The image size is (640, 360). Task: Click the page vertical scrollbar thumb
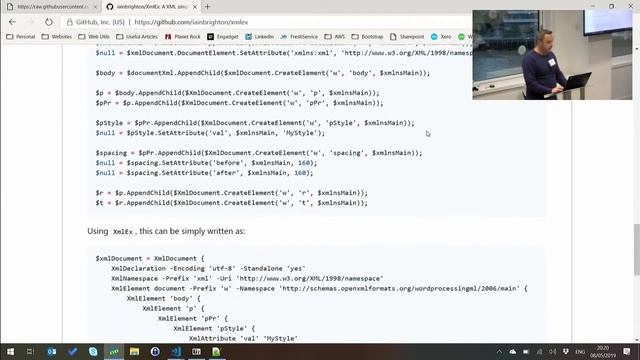click(636, 250)
